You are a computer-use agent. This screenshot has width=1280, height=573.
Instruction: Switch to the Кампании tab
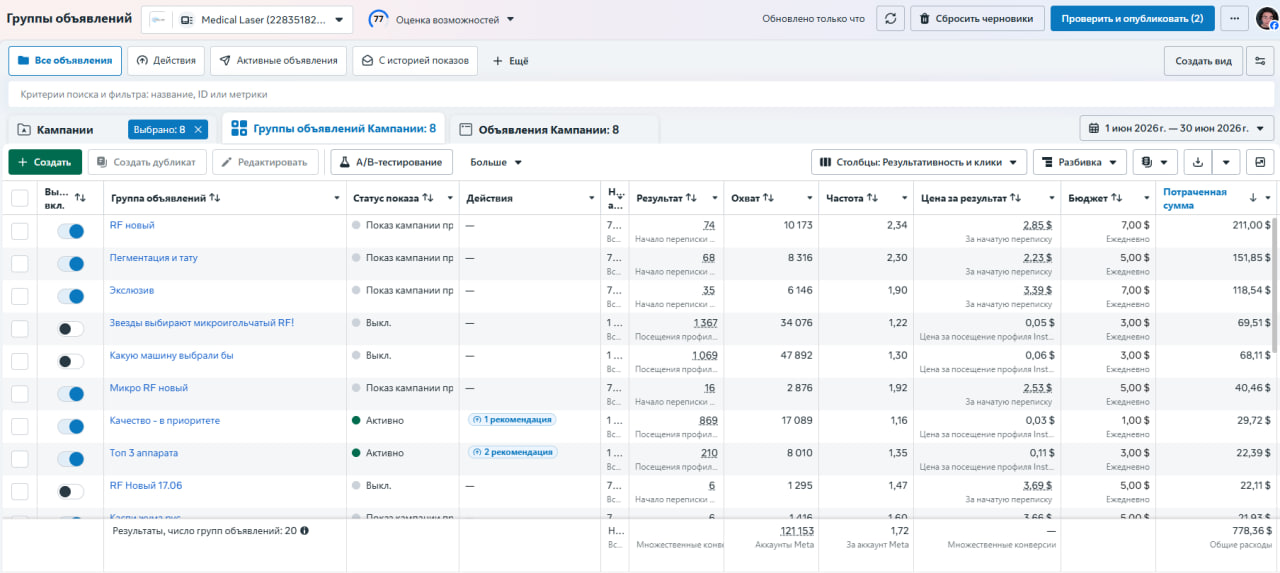[x=65, y=129]
